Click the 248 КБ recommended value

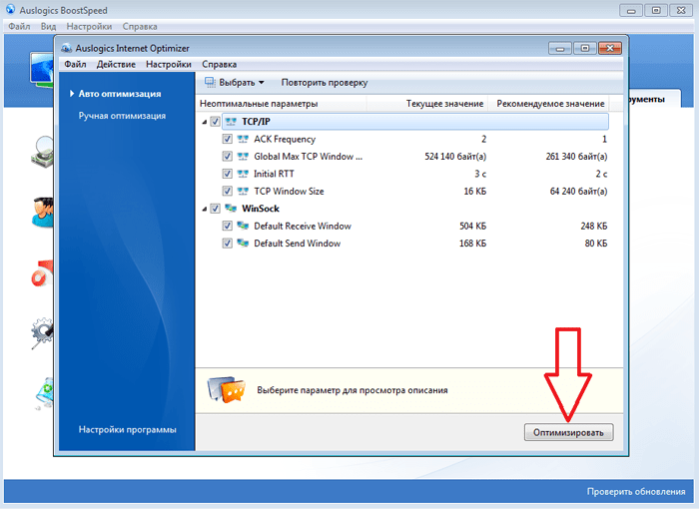tap(593, 226)
